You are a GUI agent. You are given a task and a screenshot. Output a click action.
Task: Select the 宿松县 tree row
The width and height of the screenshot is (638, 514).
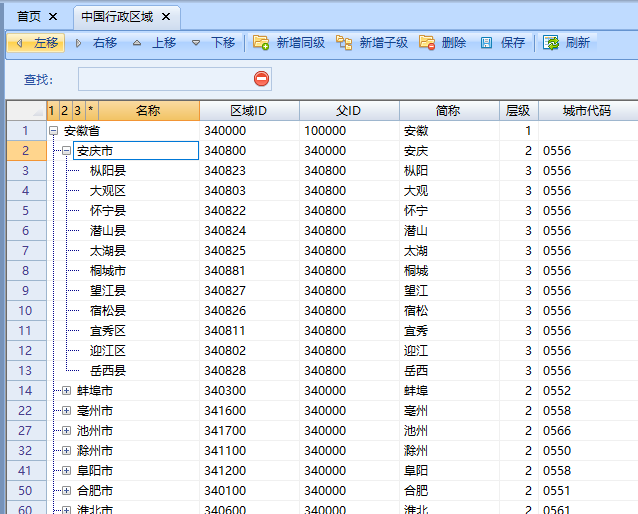coord(108,311)
